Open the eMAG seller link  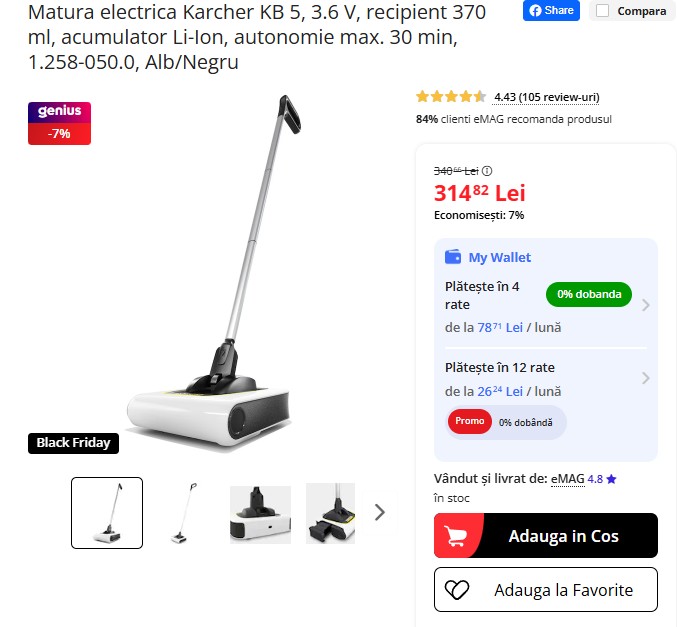[x=567, y=479]
